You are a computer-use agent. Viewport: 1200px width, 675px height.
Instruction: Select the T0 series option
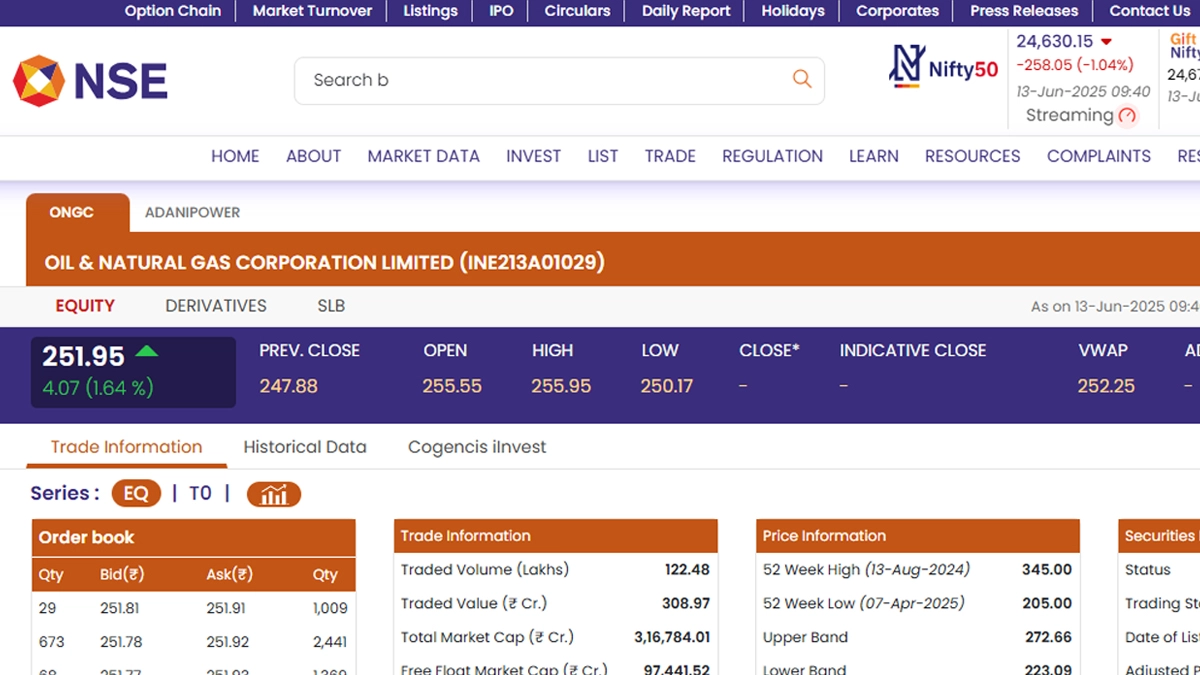click(200, 494)
